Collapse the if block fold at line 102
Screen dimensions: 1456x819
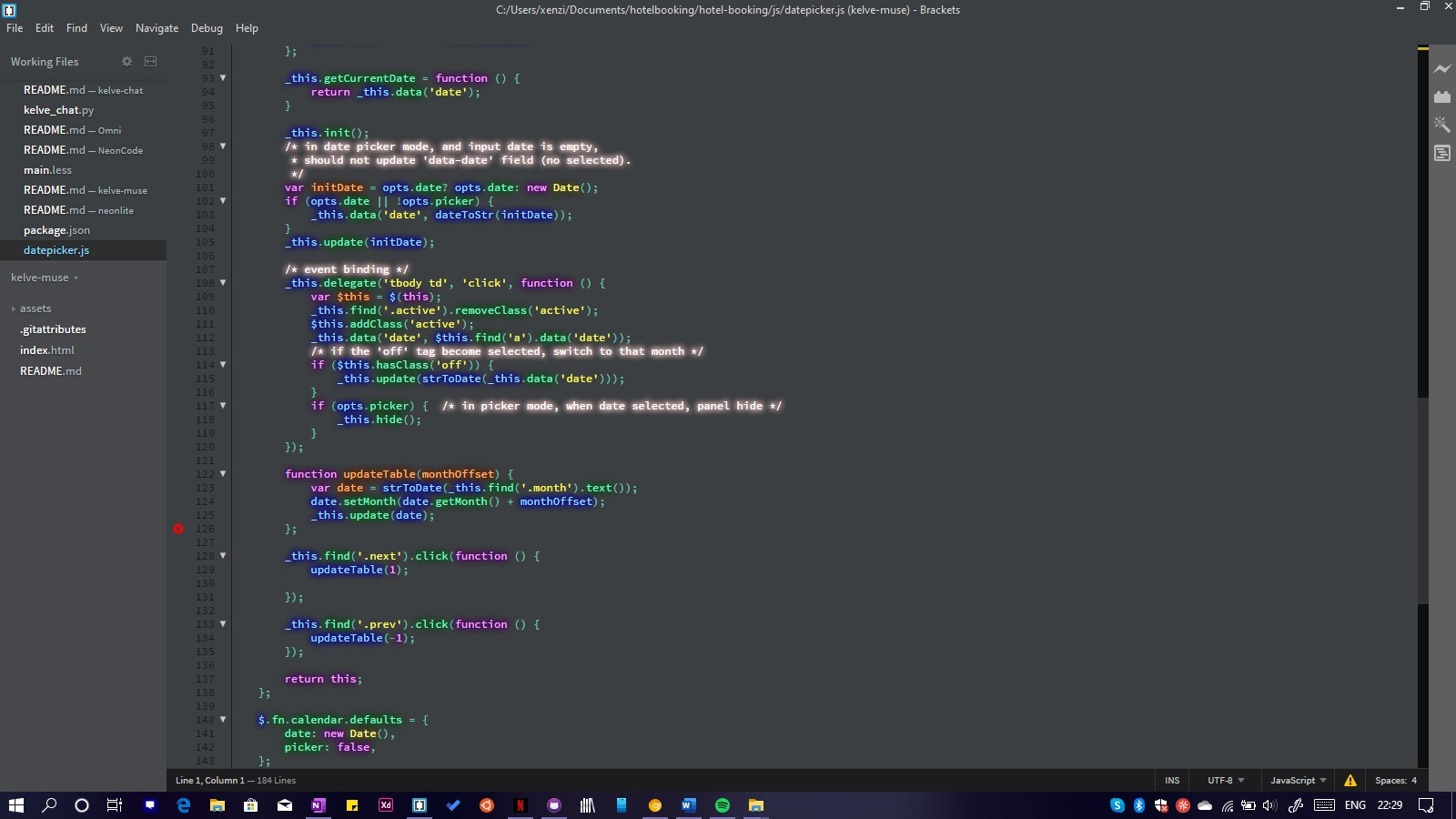223,201
